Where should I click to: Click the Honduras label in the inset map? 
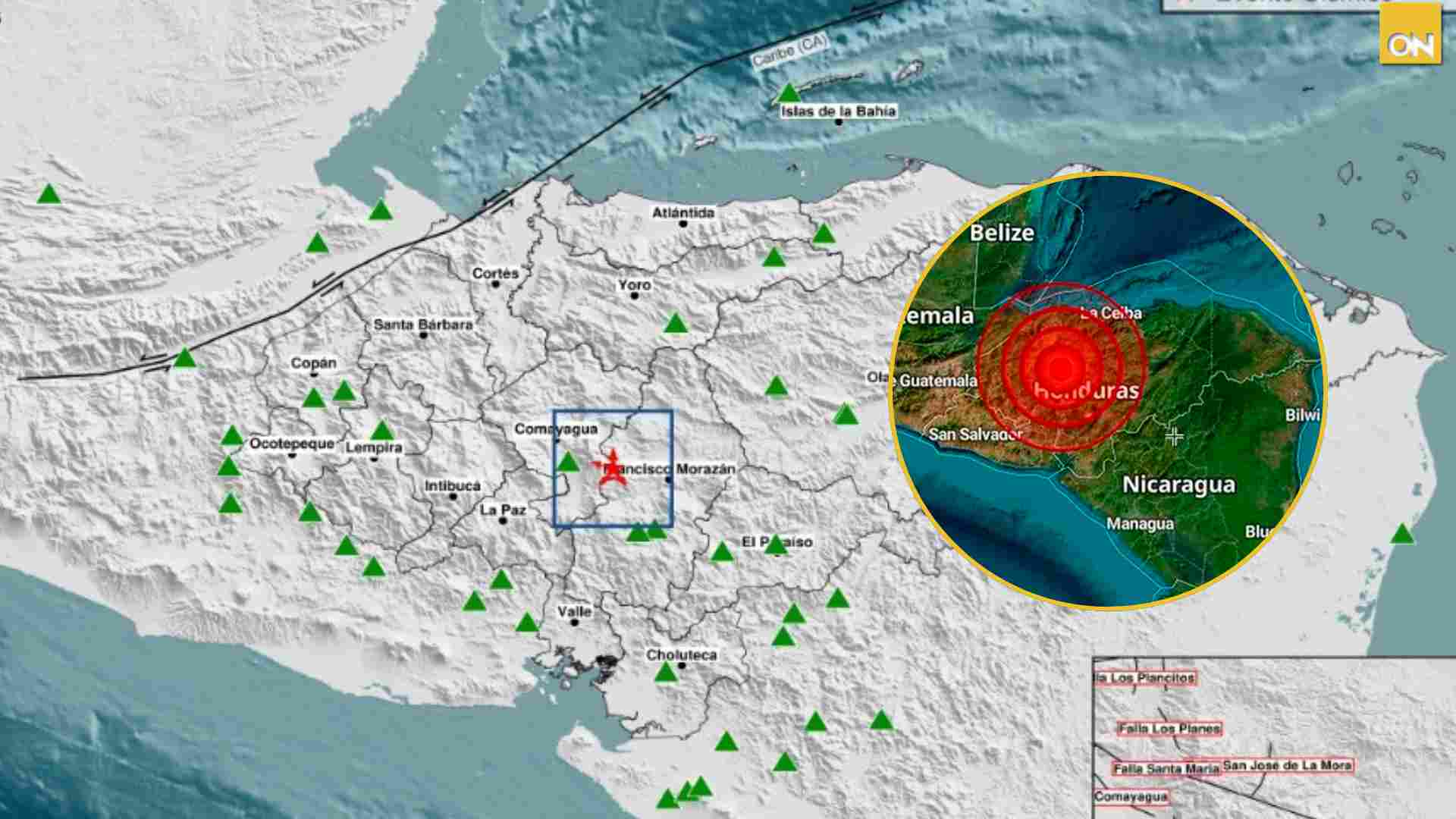tap(1086, 391)
